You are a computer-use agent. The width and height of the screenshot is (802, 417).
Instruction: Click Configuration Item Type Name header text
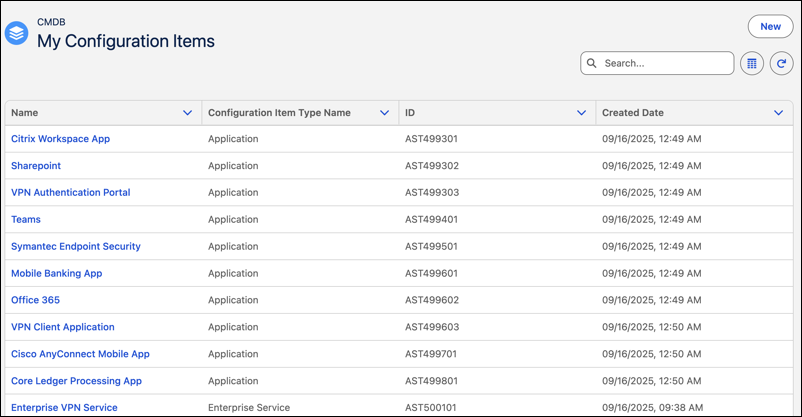click(279, 113)
